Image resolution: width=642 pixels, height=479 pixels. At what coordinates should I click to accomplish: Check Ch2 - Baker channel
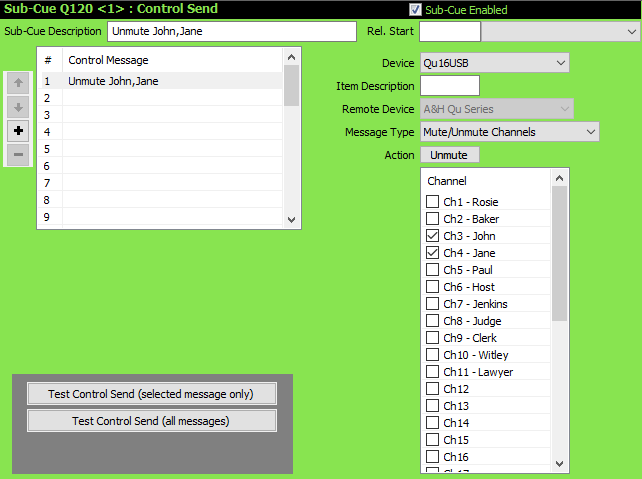point(432,219)
